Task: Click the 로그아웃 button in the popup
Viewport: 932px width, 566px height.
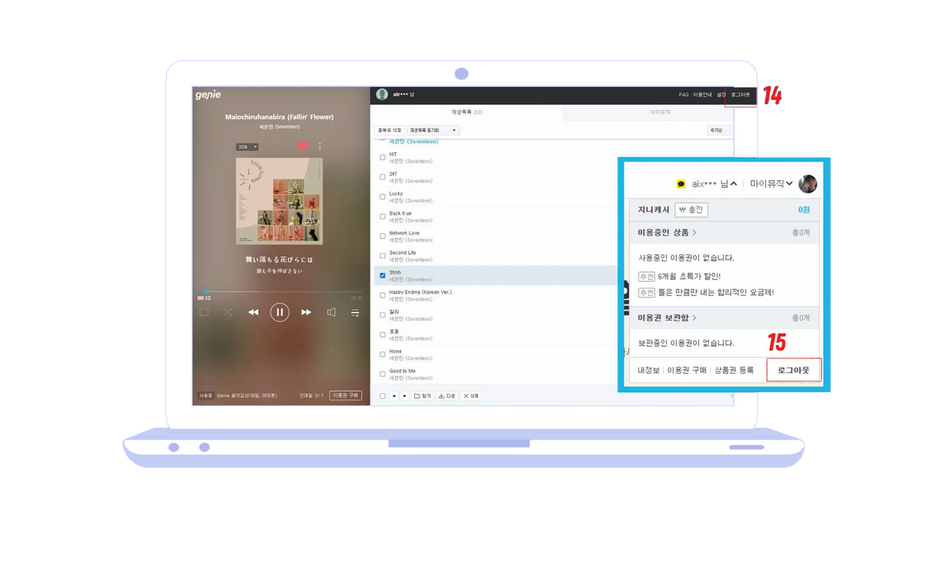Action: click(793, 370)
